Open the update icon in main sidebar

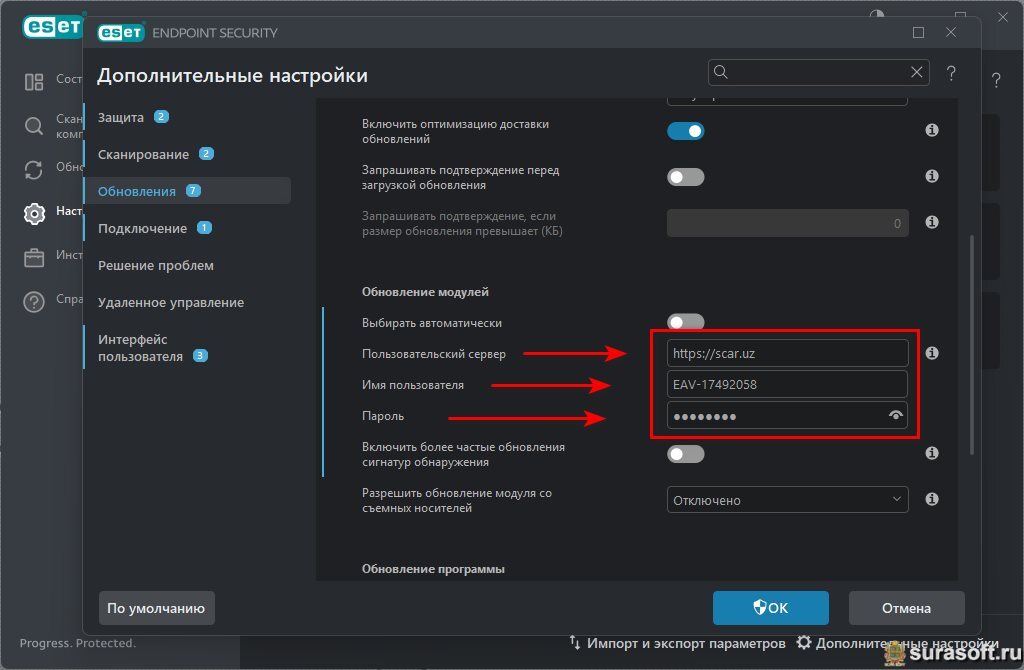[34, 170]
